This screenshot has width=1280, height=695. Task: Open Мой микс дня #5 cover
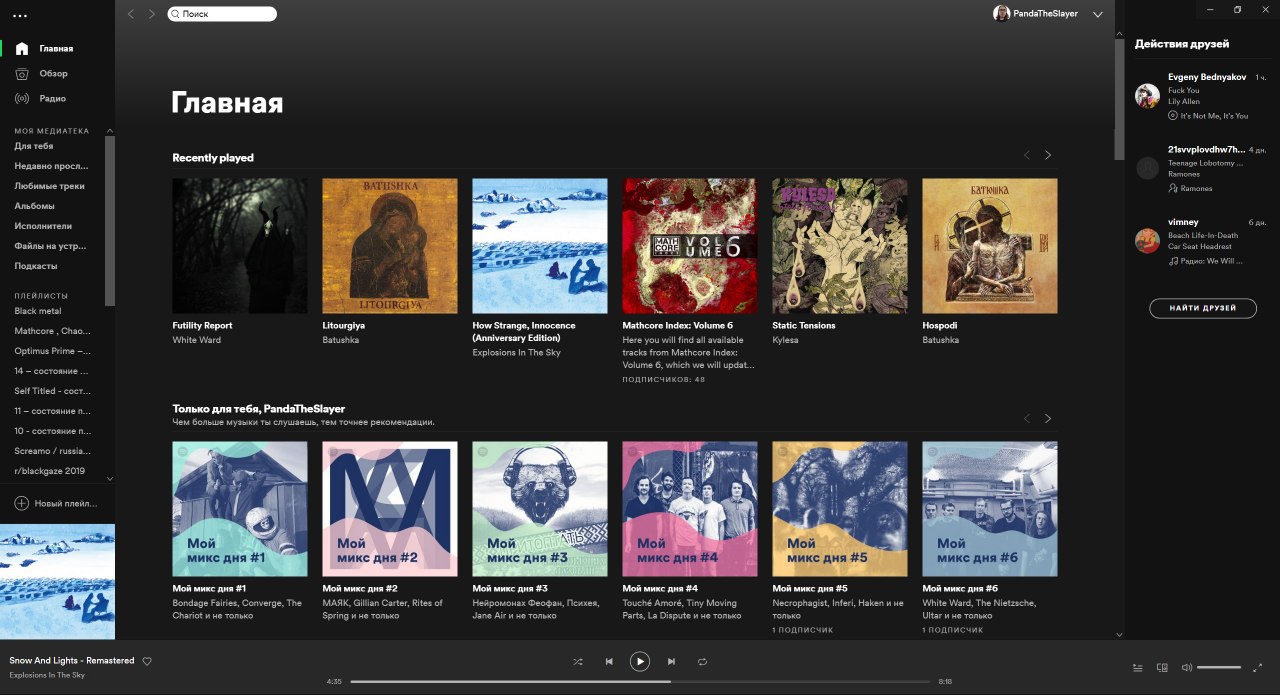pos(840,509)
